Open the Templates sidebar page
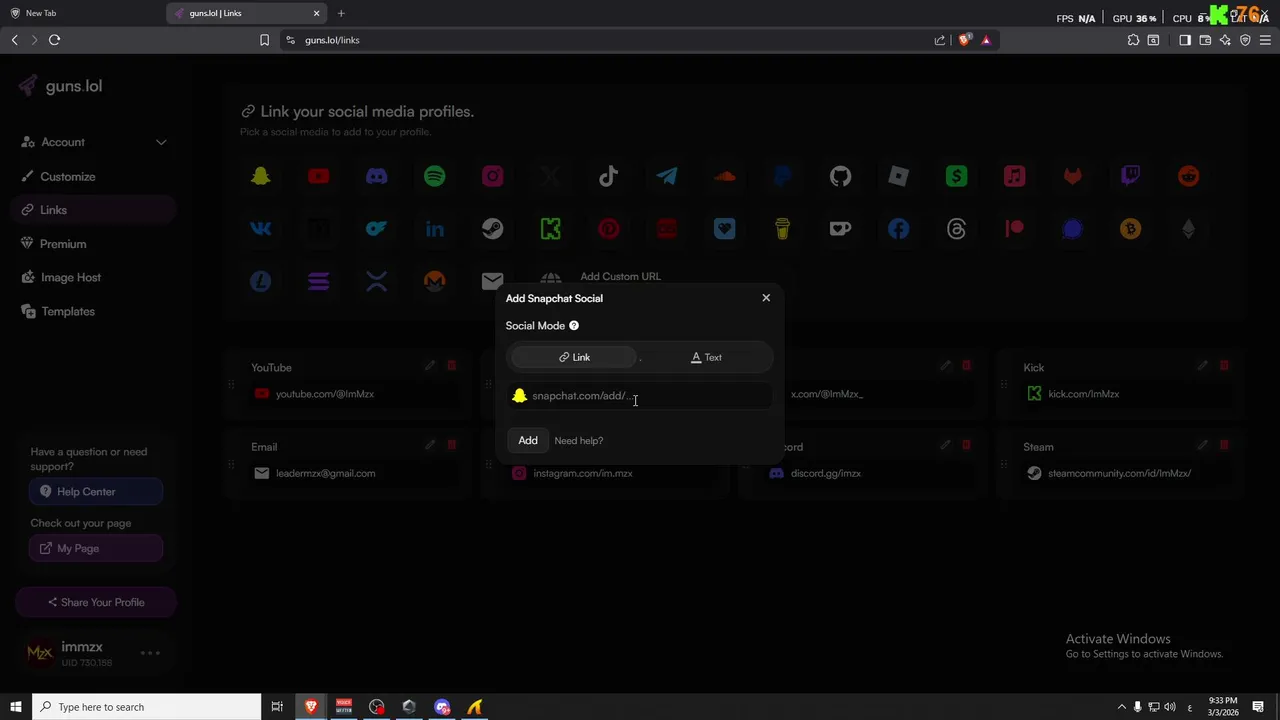Viewport: 1280px width, 720px height. coord(95,312)
